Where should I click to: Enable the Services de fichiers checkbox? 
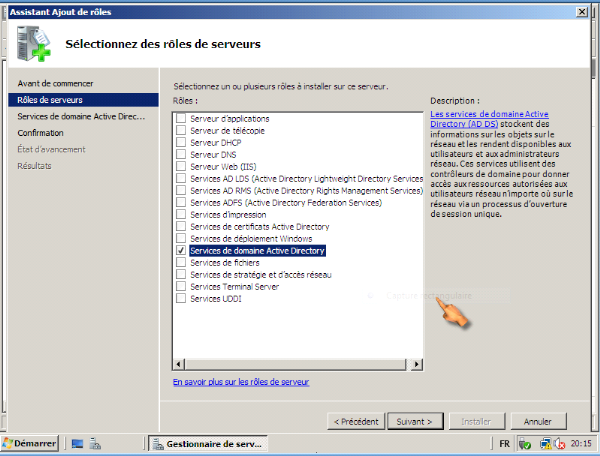pyautogui.click(x=181, y=262)
